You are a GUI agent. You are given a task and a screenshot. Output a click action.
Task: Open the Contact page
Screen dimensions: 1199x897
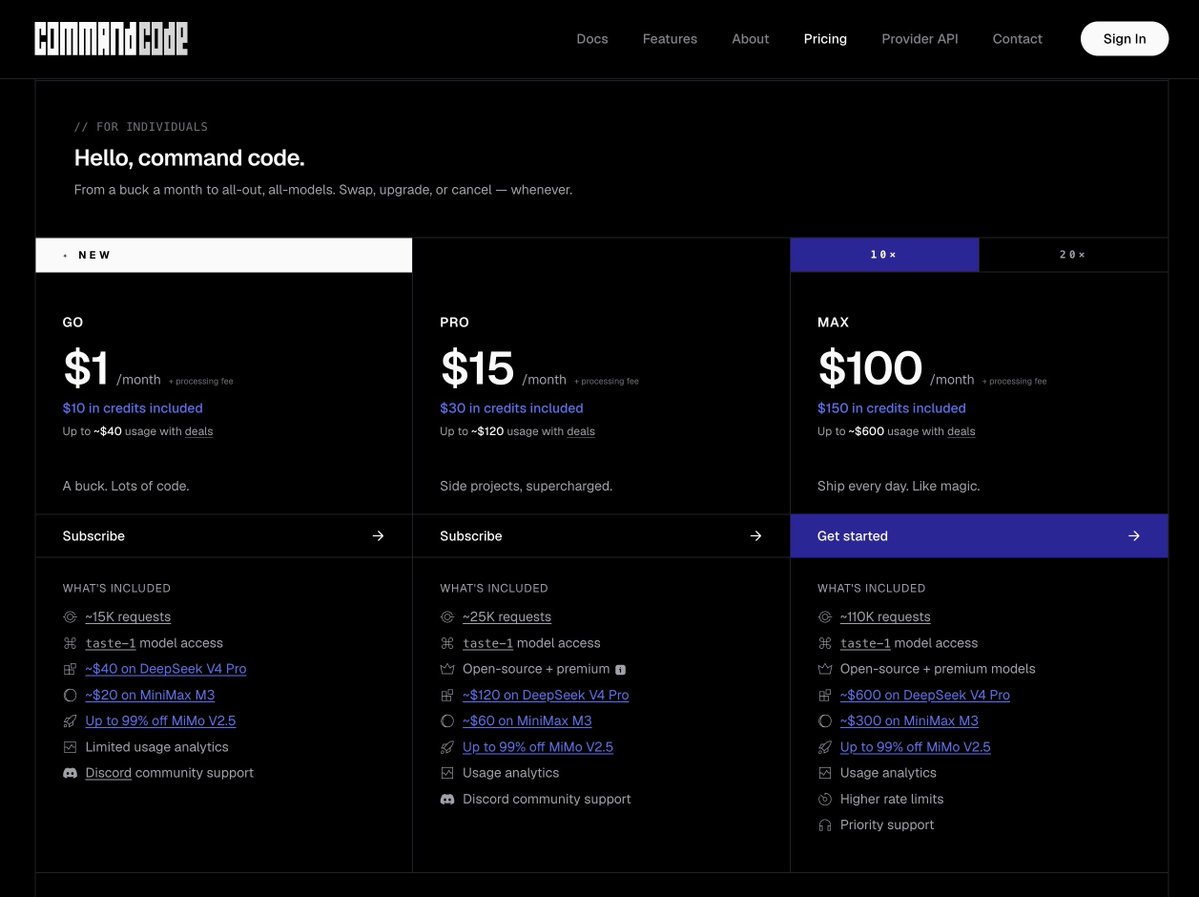pyautogui.click(x=1017, y=39)
